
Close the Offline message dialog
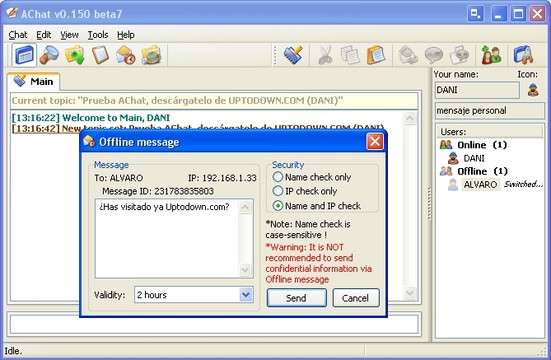pyautogui.click(x=375, y=142)
